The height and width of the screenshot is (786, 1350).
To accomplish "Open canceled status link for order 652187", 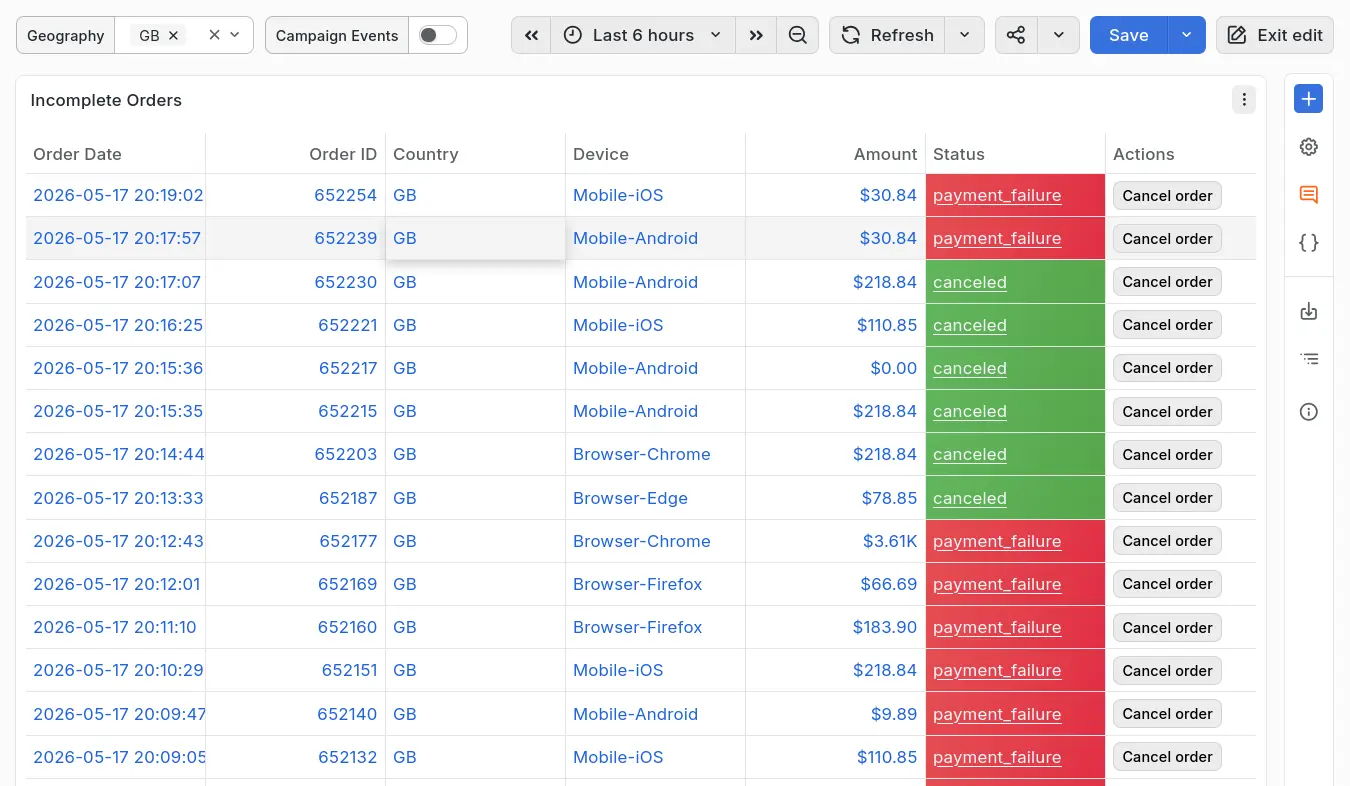I will click(970, 498).
